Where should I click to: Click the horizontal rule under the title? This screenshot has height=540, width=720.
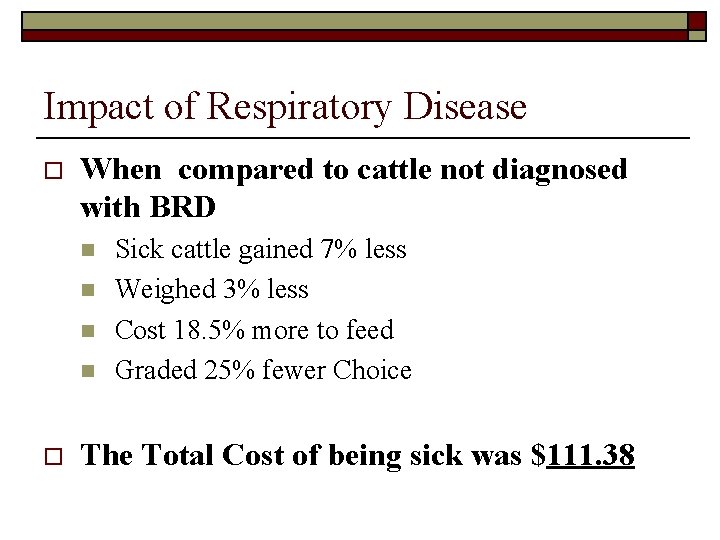point(365,136)
